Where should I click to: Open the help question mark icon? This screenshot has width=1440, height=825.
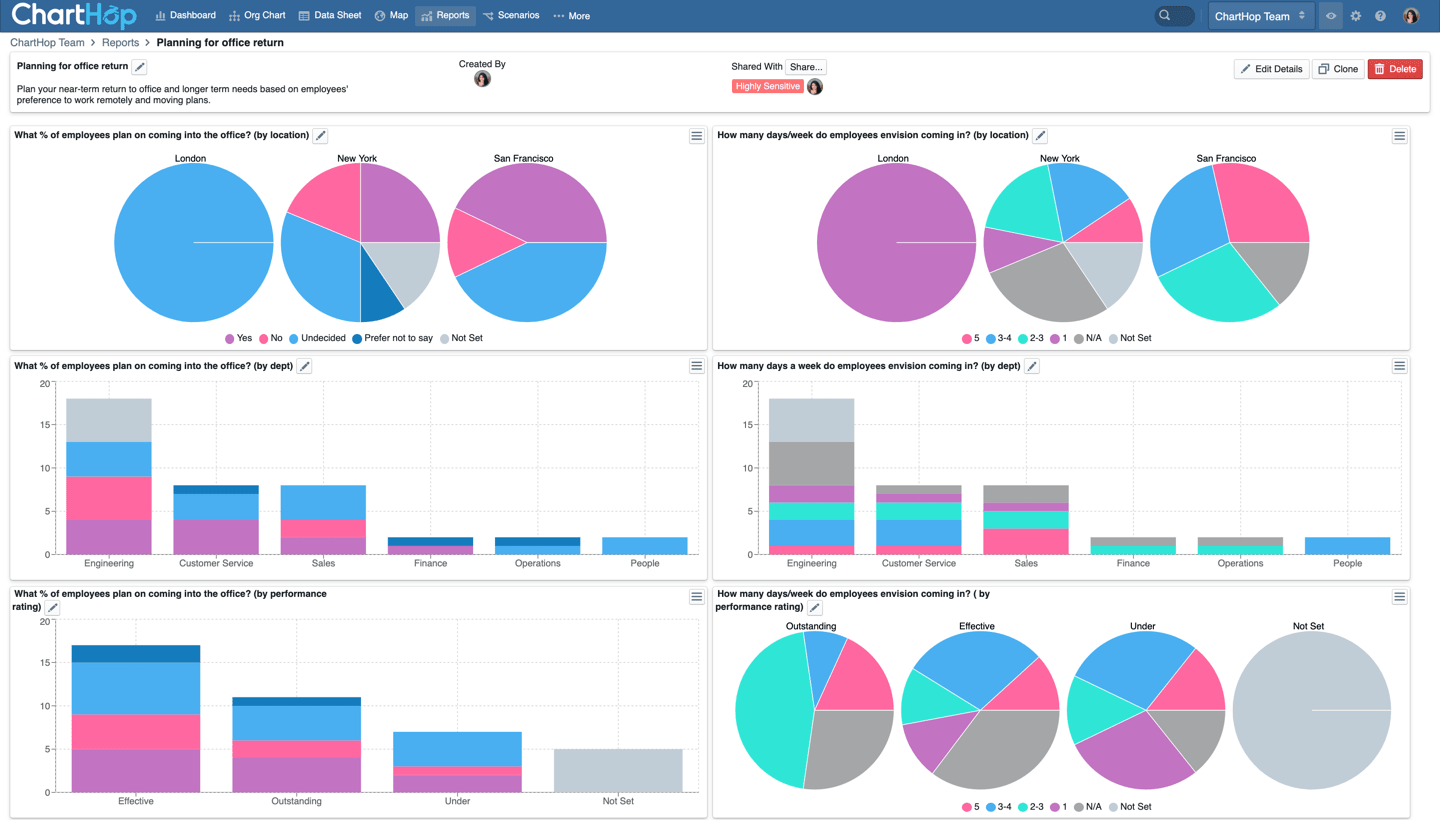(1380, 16)
